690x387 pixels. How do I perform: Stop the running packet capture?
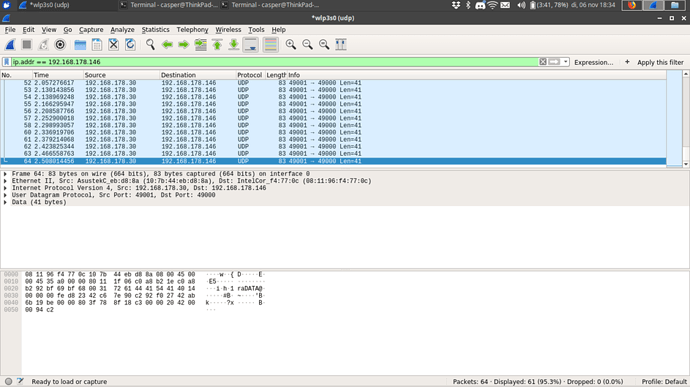click(x=27, y=44)
